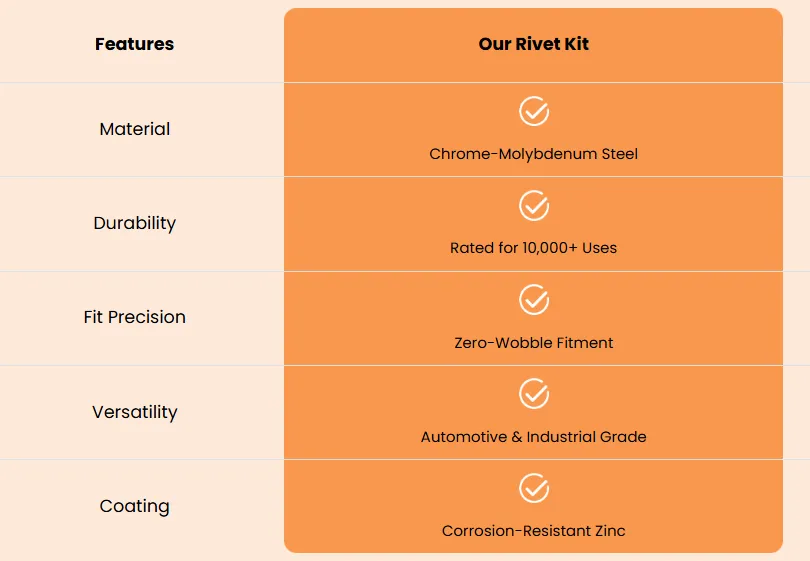Select the Zero-Wobble Fitment text
Screen dimensions: 810x561
534,342
